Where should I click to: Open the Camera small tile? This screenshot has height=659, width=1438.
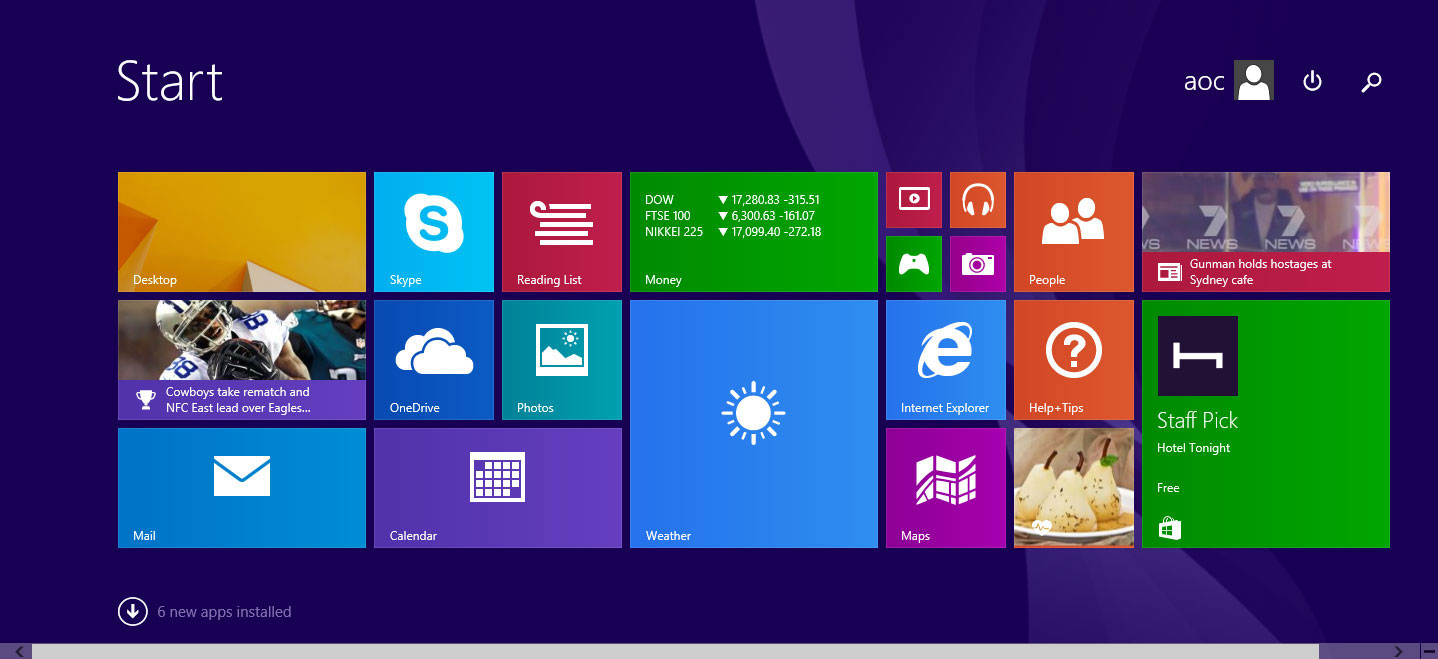pyautogui.click(x=978, y=264)
